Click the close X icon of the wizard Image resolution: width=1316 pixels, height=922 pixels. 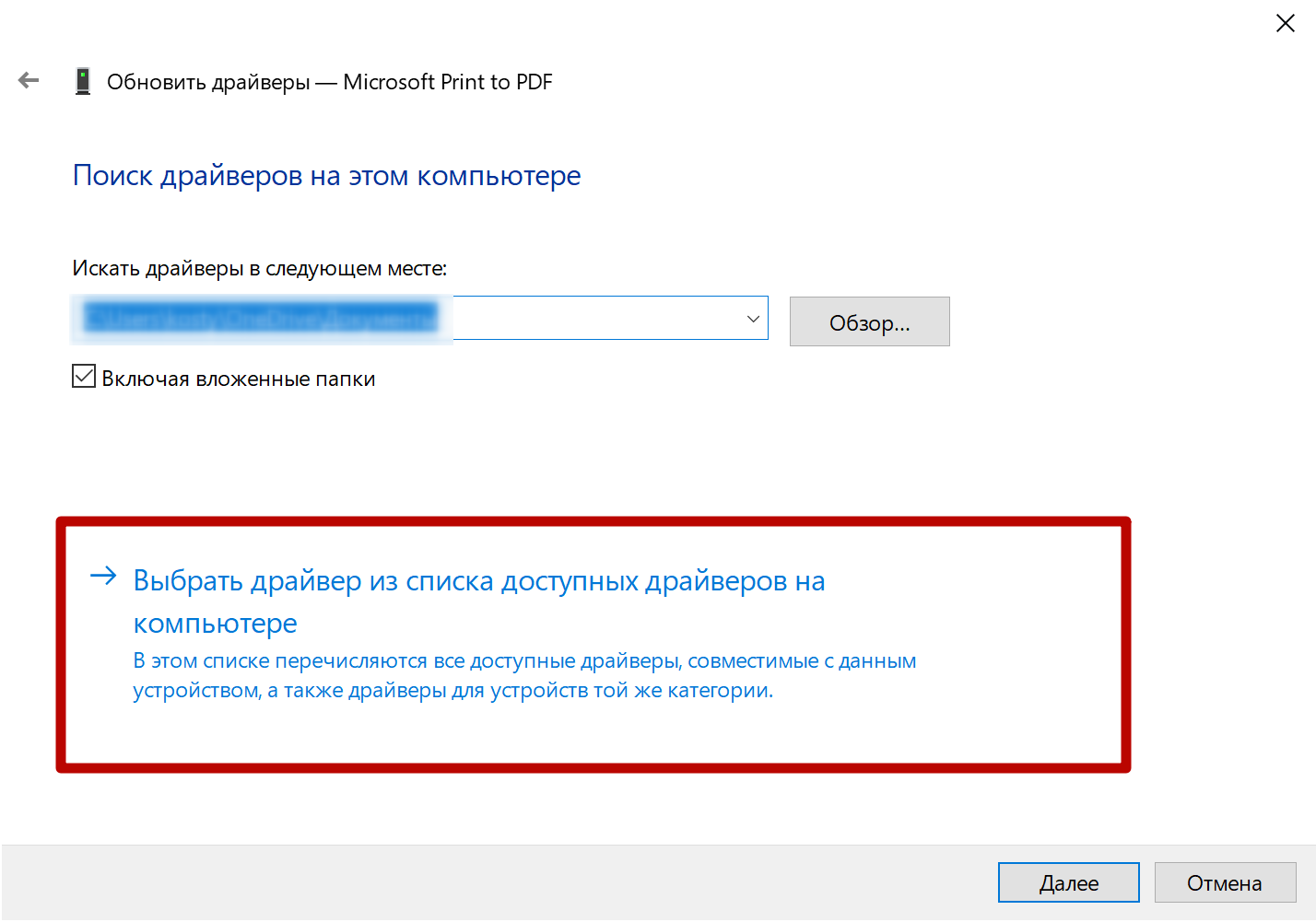(x=1286, y=23)
